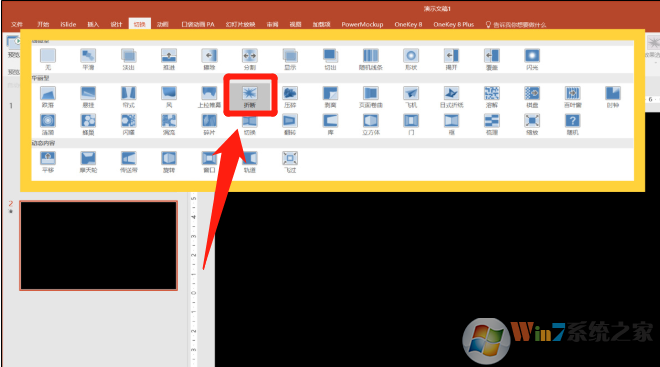
Task: Apply the 立方体 (Cube) transition
Action: pyautogui.click(x=371, y=125)
